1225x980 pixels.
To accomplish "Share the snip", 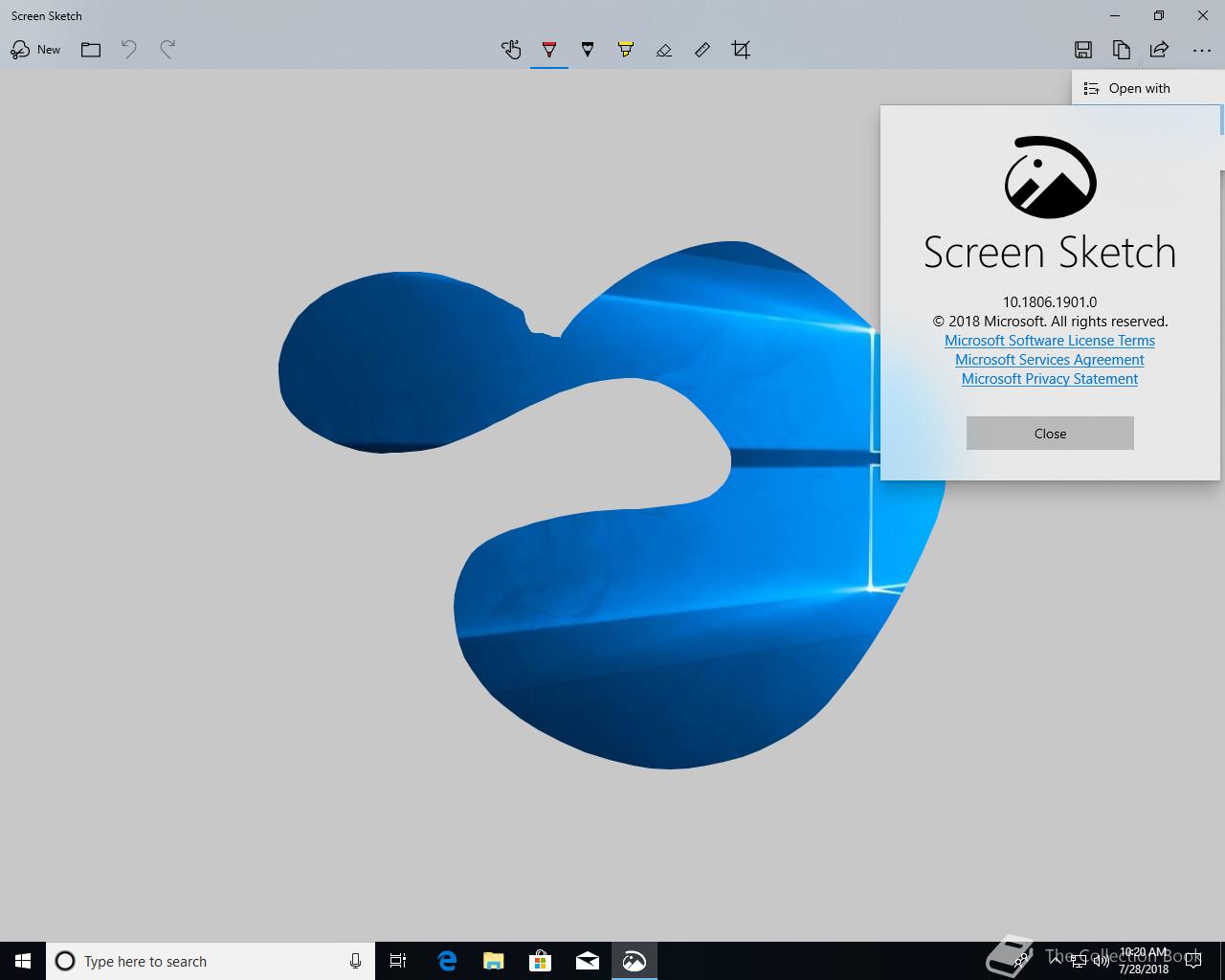I will pos(1159,50).
